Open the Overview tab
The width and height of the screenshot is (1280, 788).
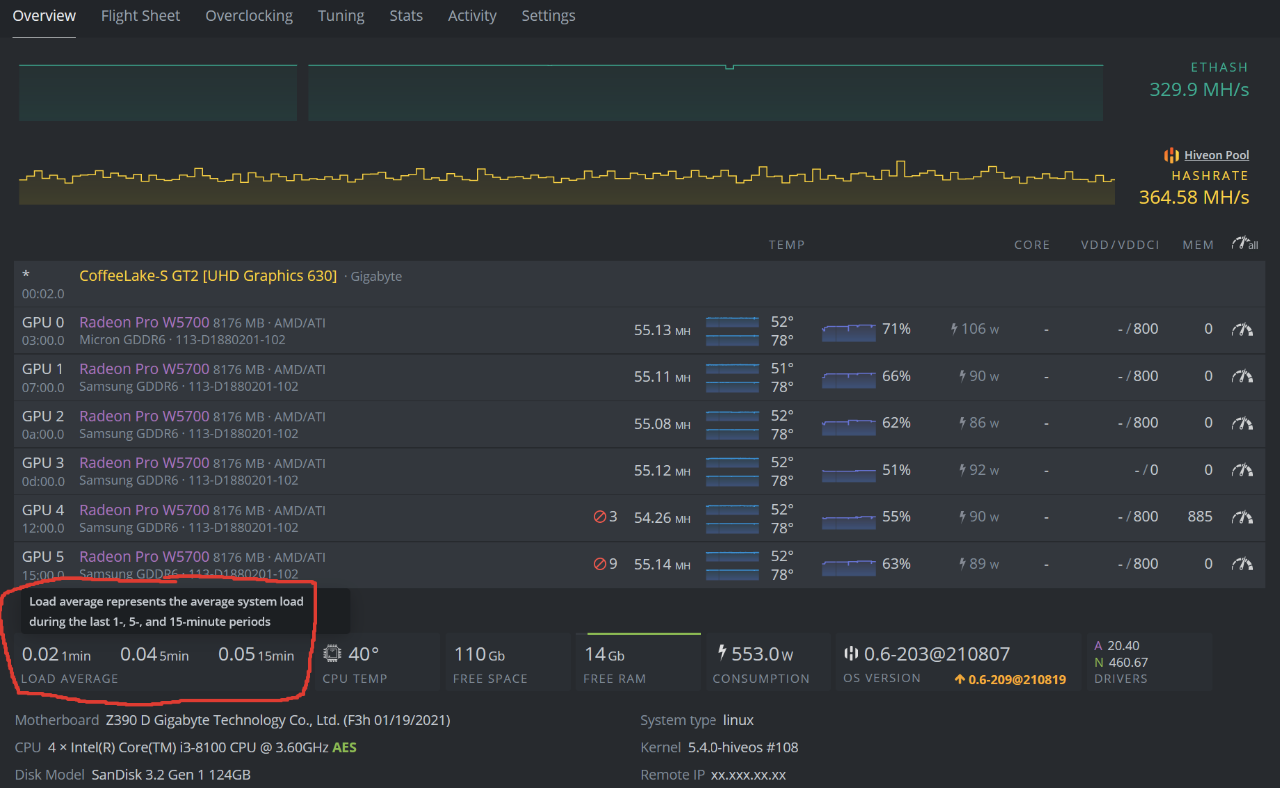(x=44, y=16)
